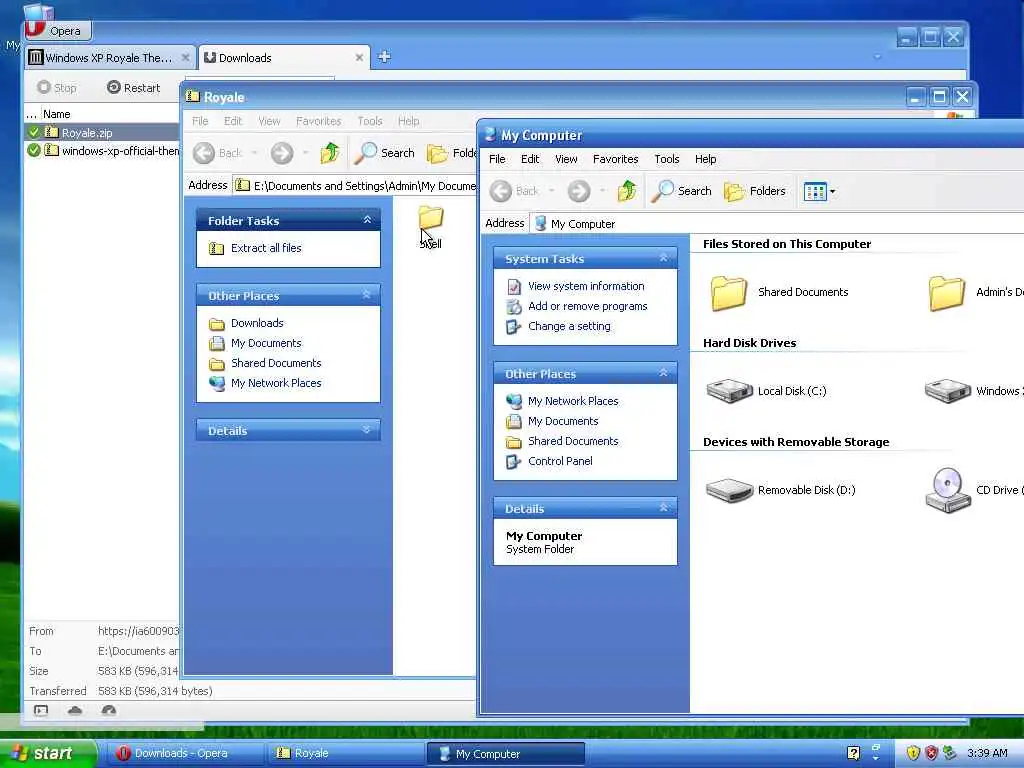Collapse Details panel in My Computer
The width and height of the screenshot is (1024, 768).
664,508
